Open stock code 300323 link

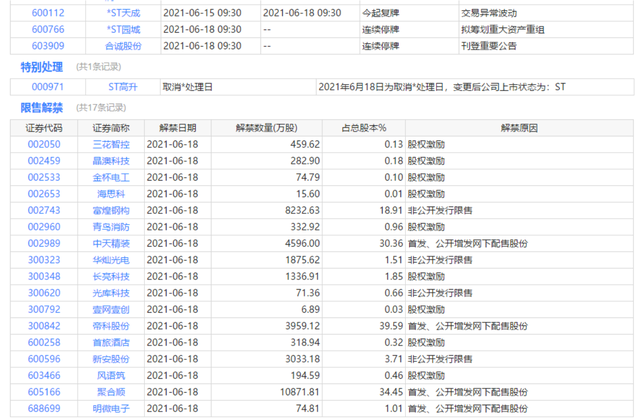[44, 260]
